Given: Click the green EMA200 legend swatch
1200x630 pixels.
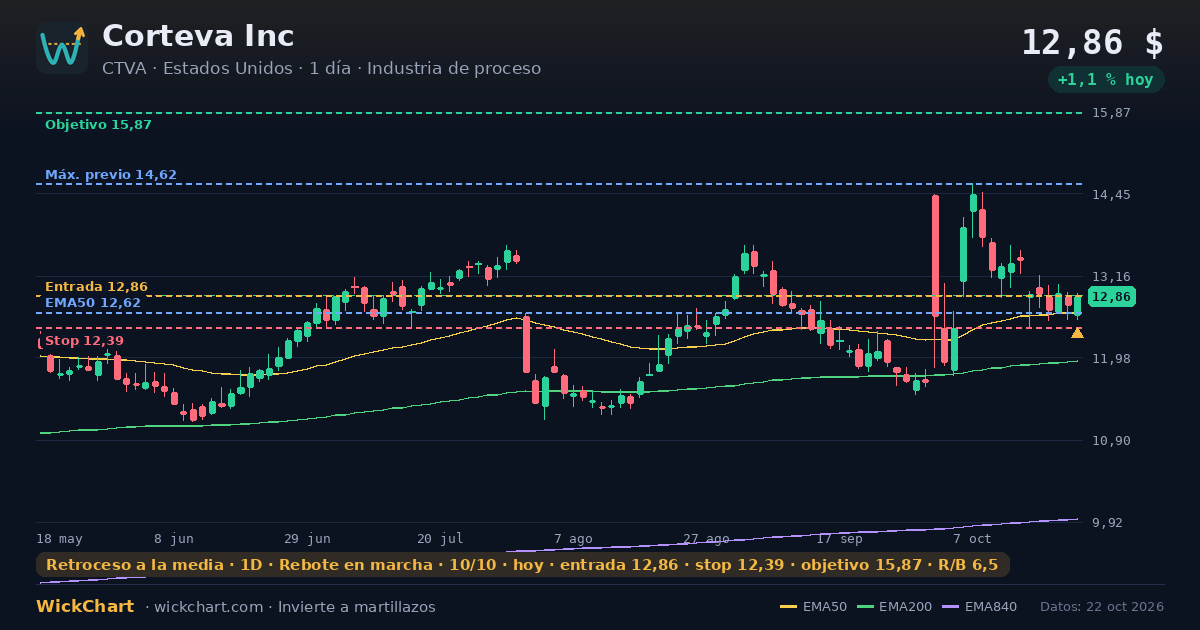Looking at the screenshot, I should [x=866, y=607].
